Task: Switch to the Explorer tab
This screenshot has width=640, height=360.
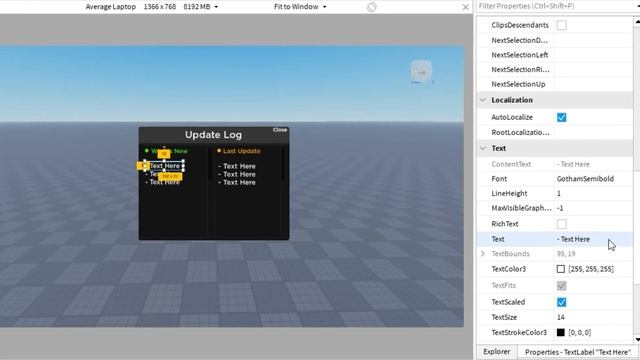Action: [496, 352]
